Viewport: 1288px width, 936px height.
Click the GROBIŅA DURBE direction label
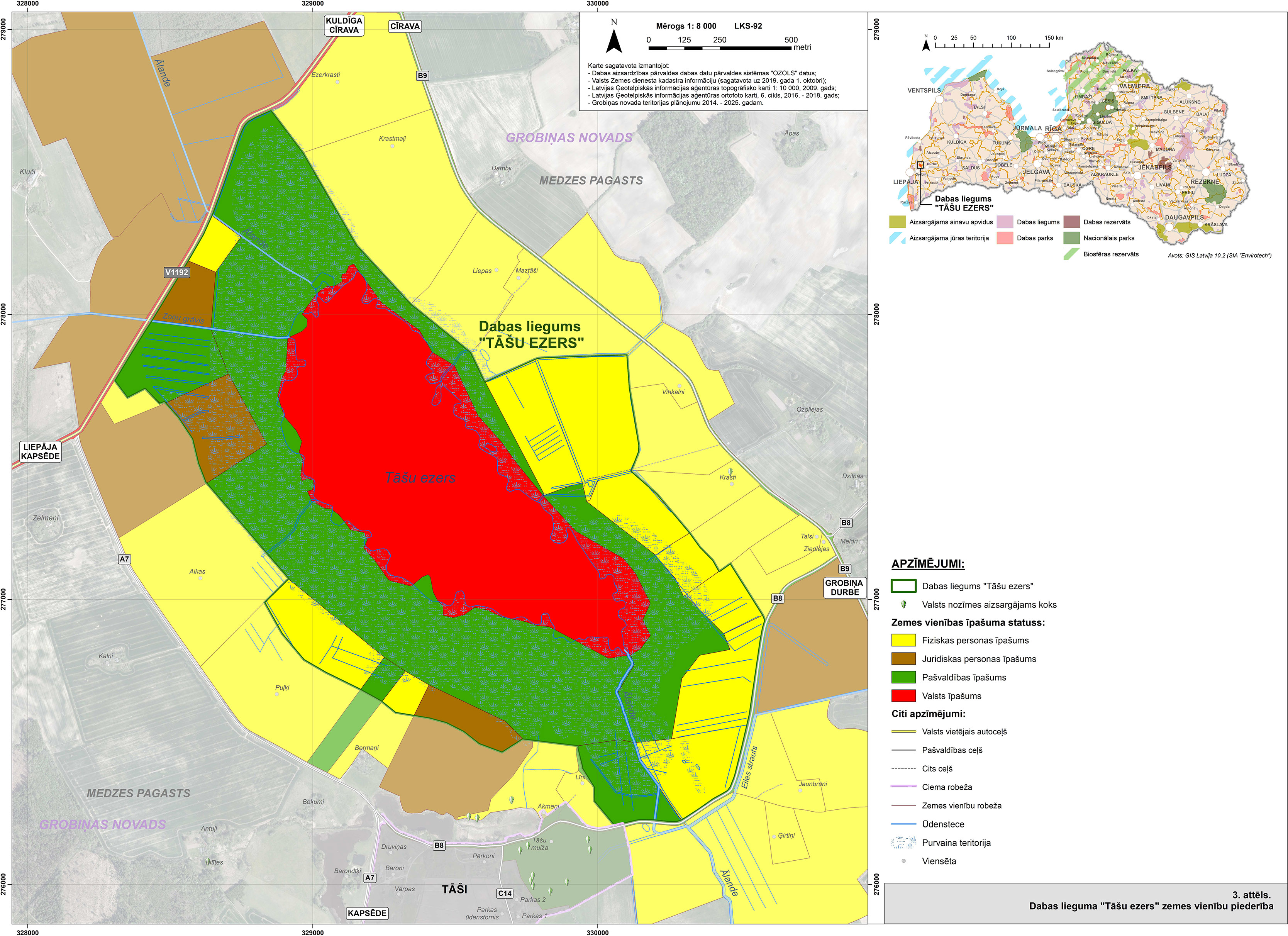click(x=844, y=587)
